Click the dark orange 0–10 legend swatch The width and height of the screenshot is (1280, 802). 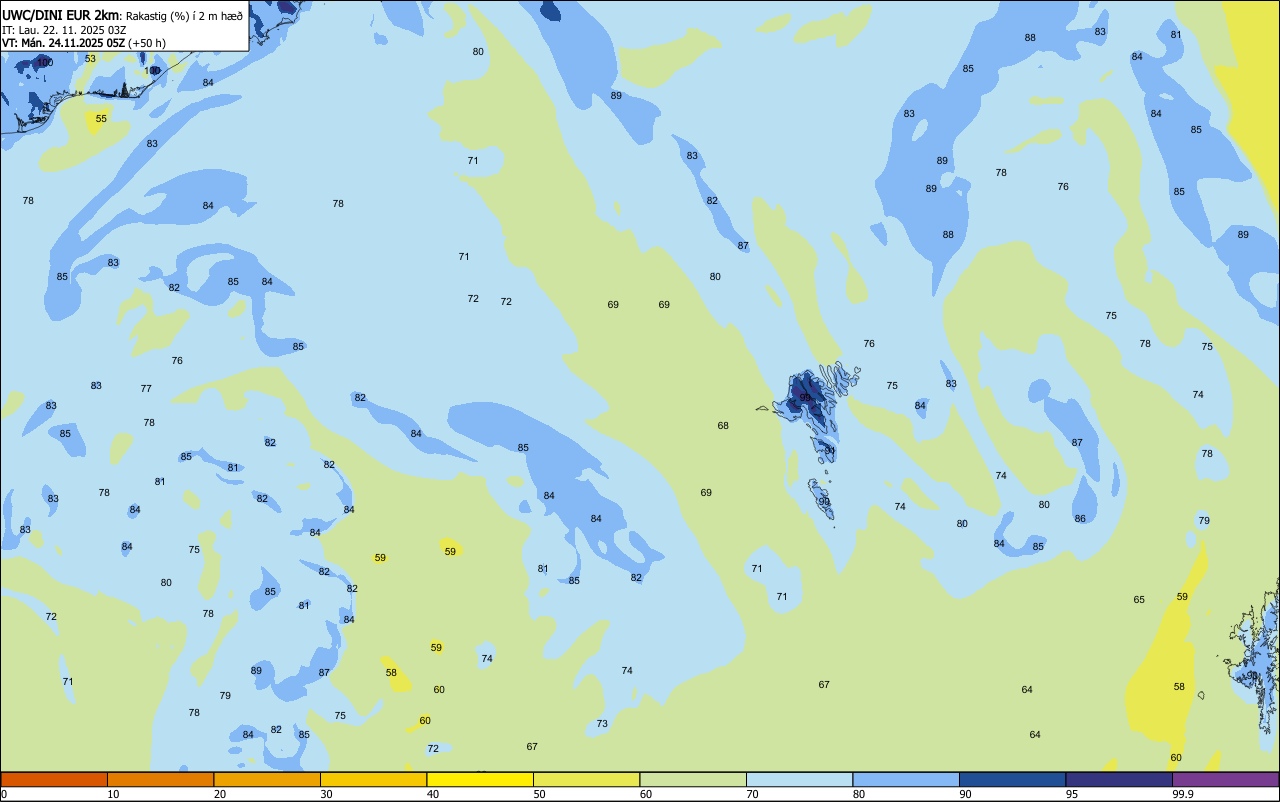coord(54,779)
